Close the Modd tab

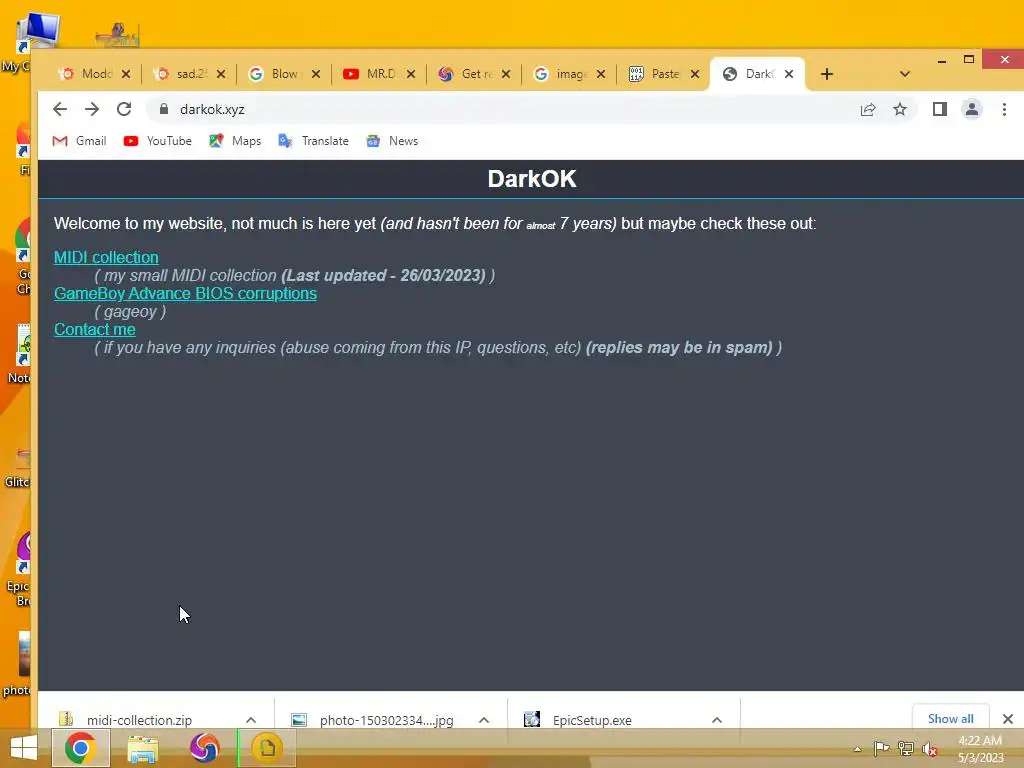[x=126, y=74]
